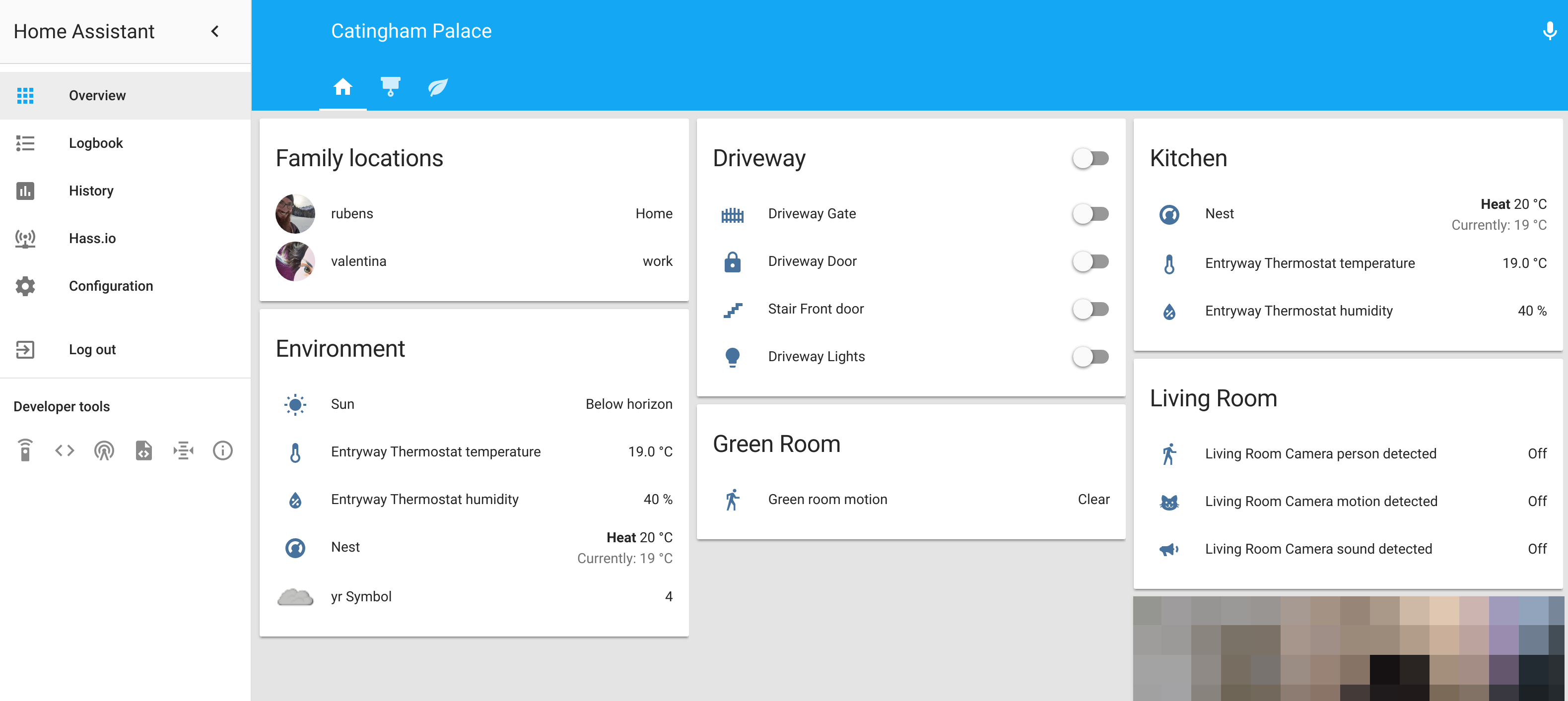Open the States developer tool code icon
The image size is (1568, 701).
pyautogui.click(x=65, y=450)
